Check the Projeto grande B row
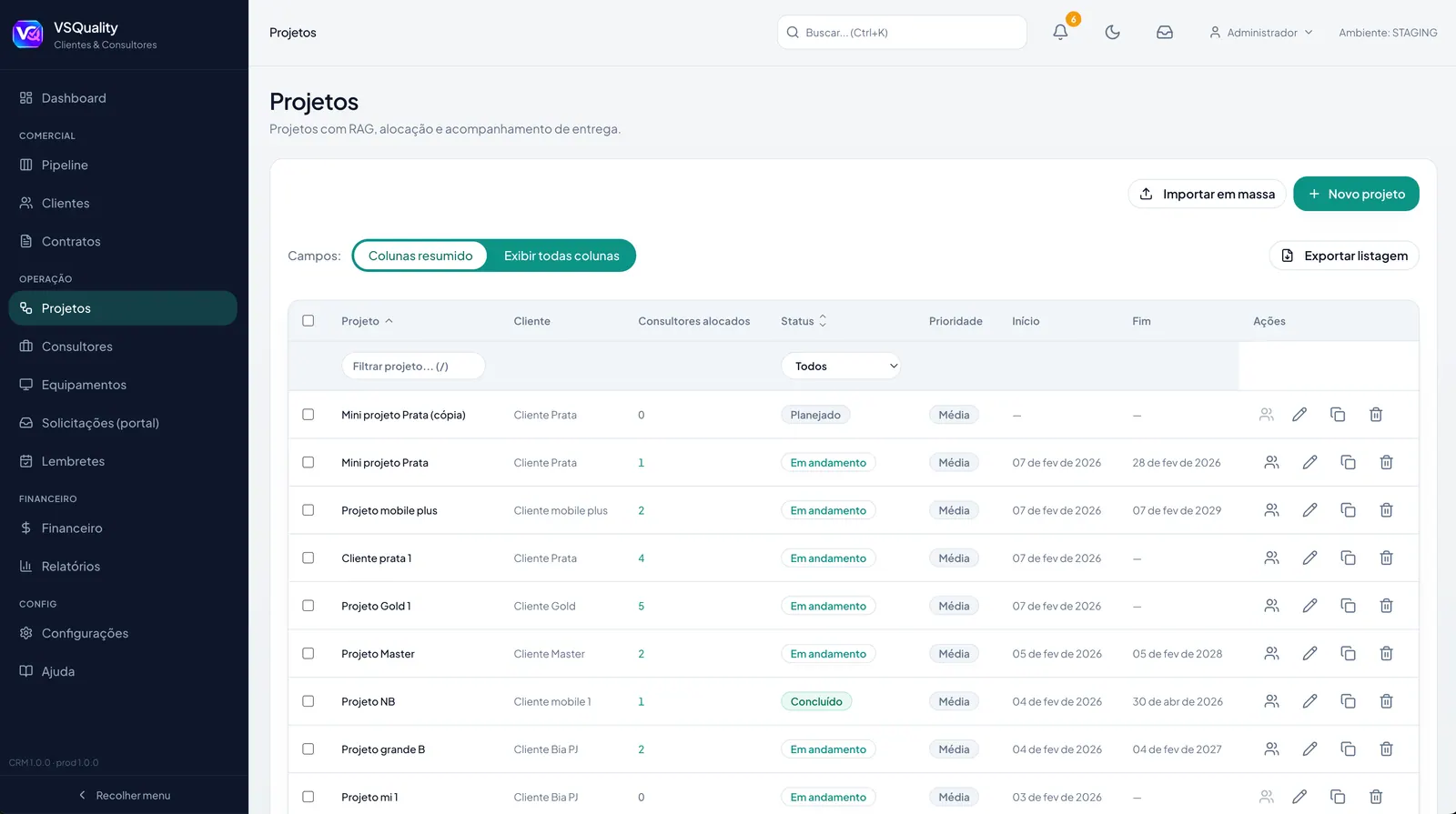1456x814 pixels. point(308,749)
